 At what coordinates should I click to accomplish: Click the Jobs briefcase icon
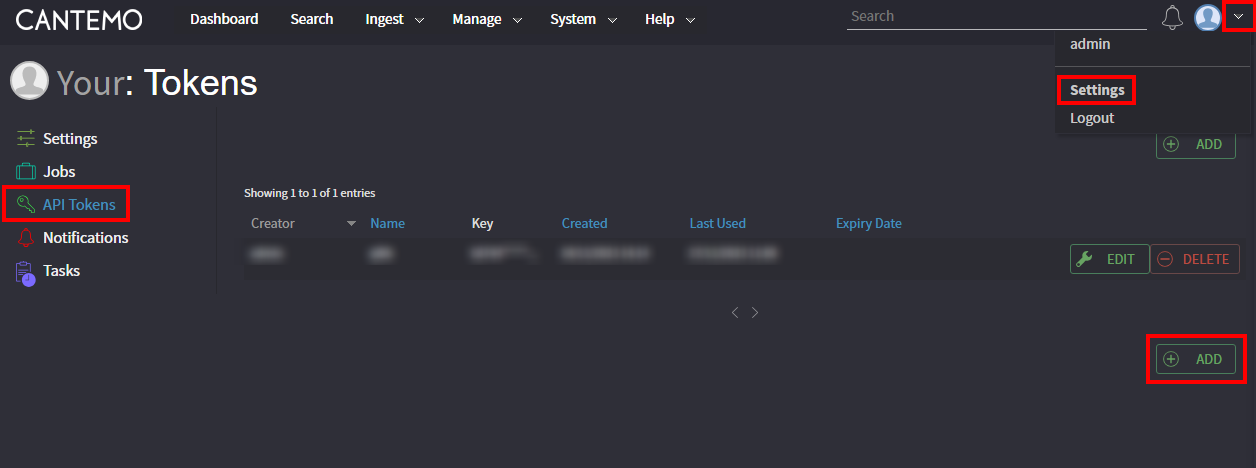[26, 172]
